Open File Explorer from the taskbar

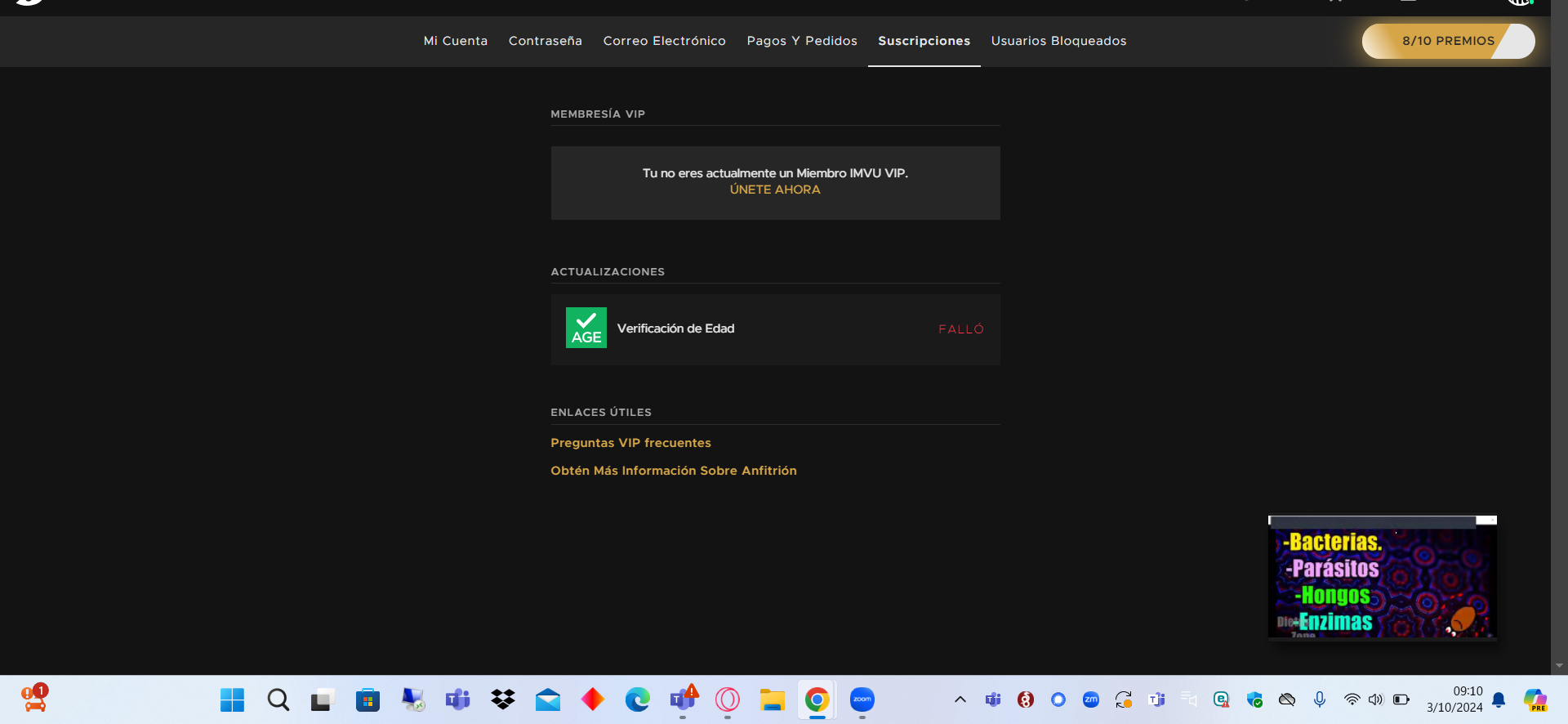click(773, 699)
